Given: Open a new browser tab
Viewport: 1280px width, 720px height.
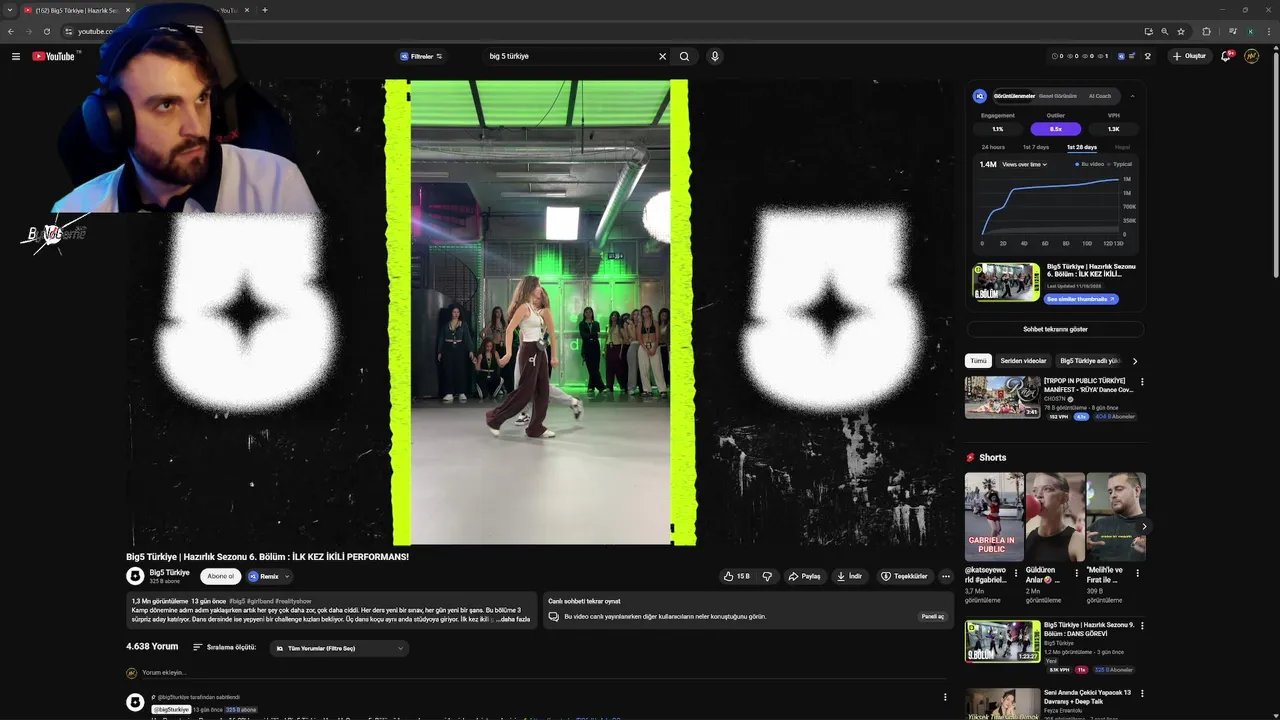Looking at the screenshot, I should (264, 10).
